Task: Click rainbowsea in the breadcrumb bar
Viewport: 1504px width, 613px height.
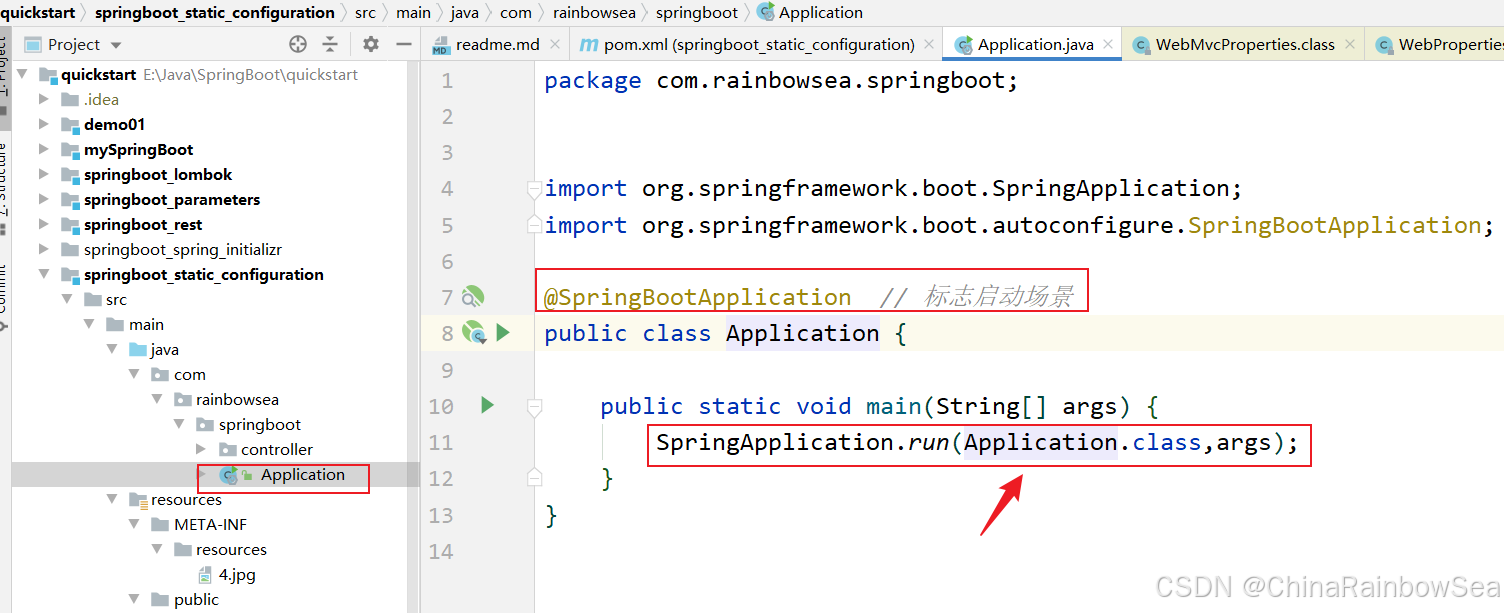Action: [594, 12]
